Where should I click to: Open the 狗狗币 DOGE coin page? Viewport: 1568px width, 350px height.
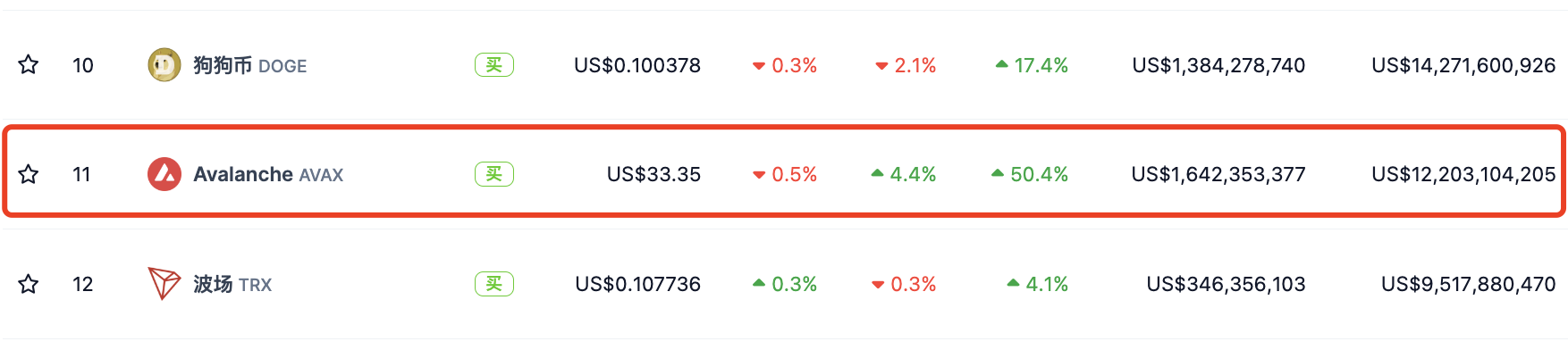tap(250, 65)
